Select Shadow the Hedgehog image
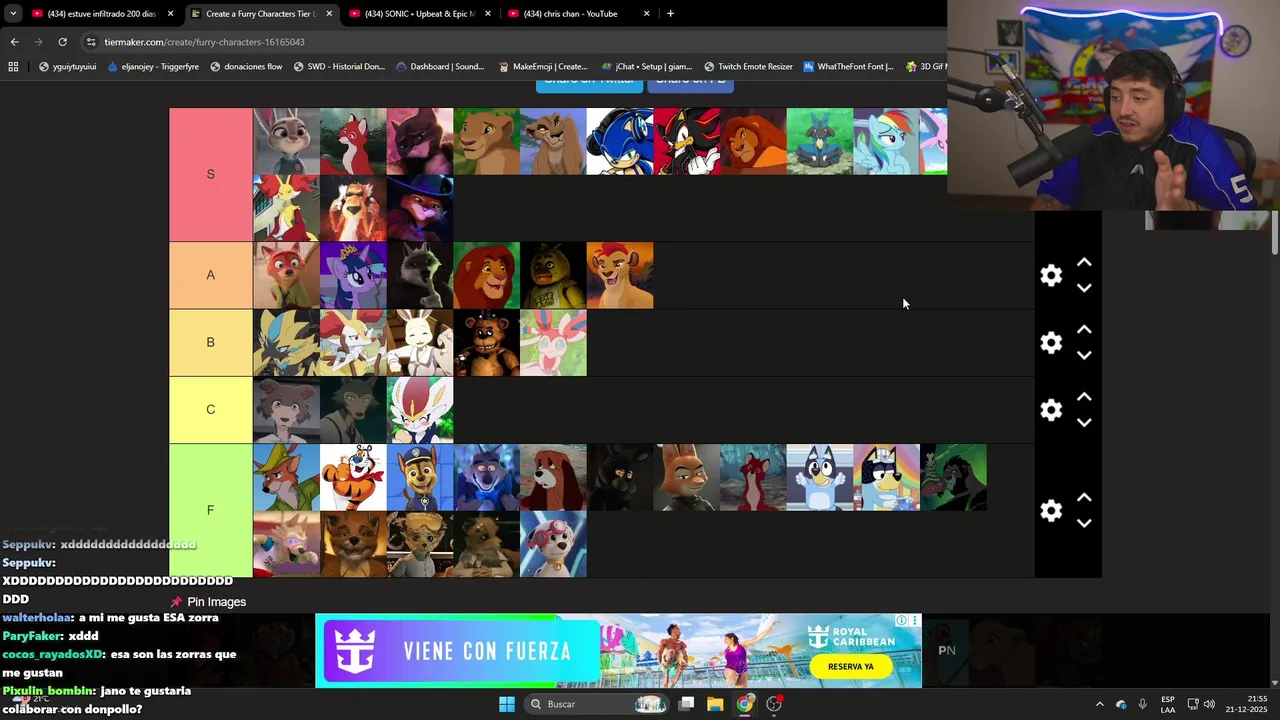The width and height of the screenshot is (1280, 720). [687, 141]
